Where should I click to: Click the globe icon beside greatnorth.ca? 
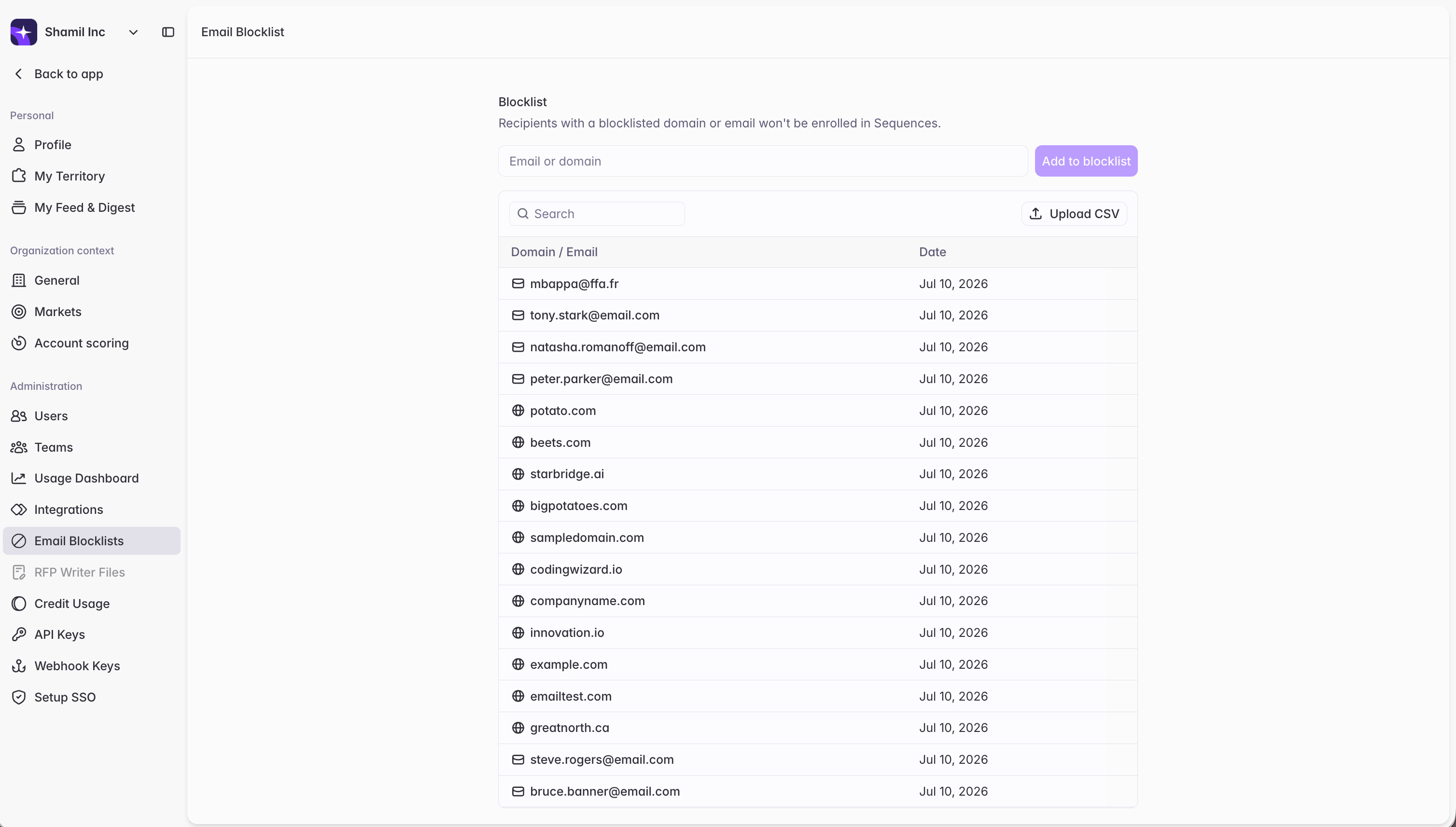coord(518,728)
